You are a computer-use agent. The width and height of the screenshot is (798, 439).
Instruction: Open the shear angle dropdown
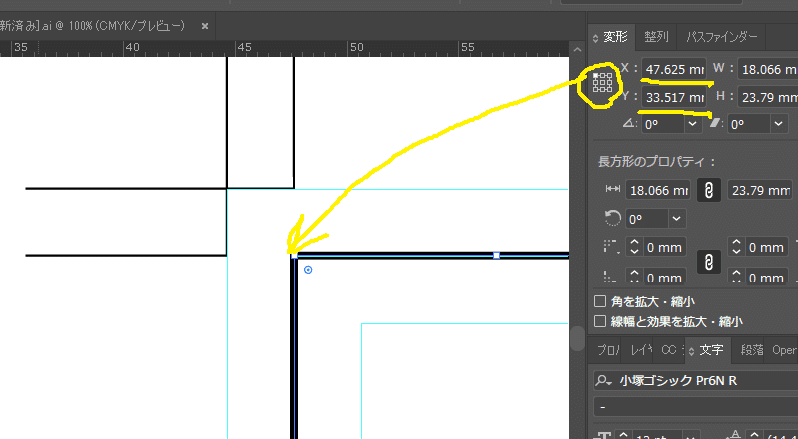tap(778, 124)
